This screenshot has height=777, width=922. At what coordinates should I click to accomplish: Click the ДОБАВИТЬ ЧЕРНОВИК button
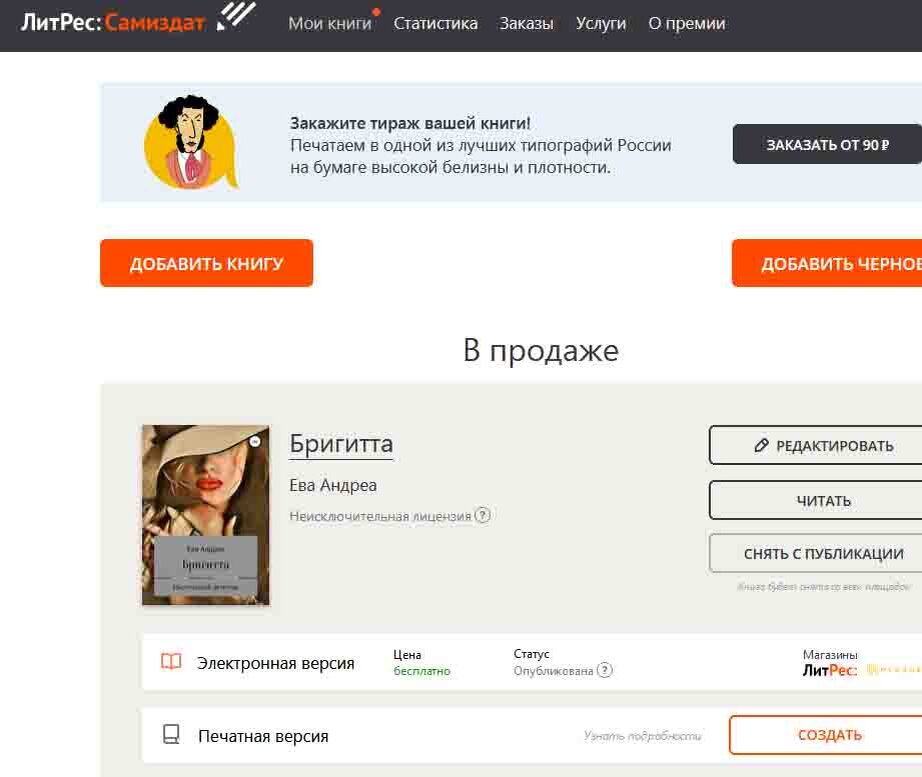(827, 263)
